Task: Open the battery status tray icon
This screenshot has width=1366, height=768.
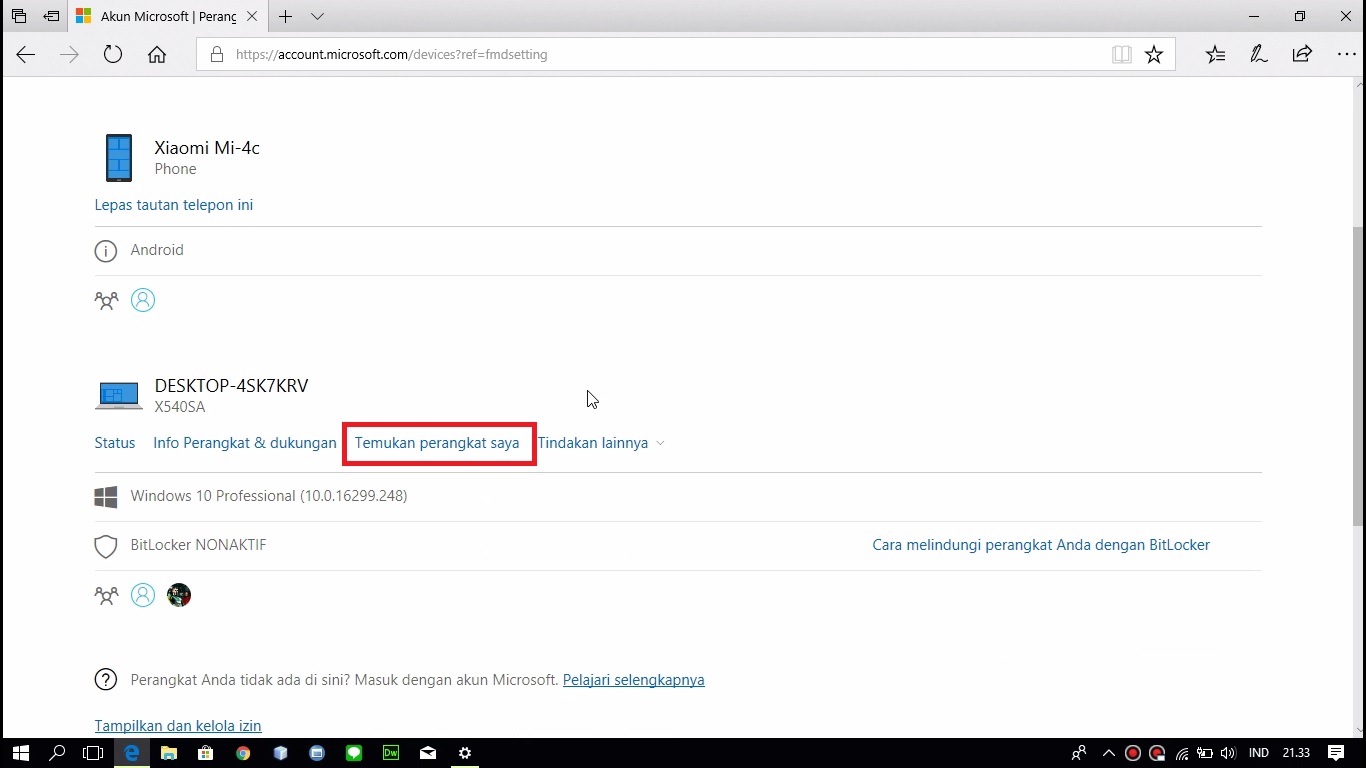Action: click(x=1205, y=753)
